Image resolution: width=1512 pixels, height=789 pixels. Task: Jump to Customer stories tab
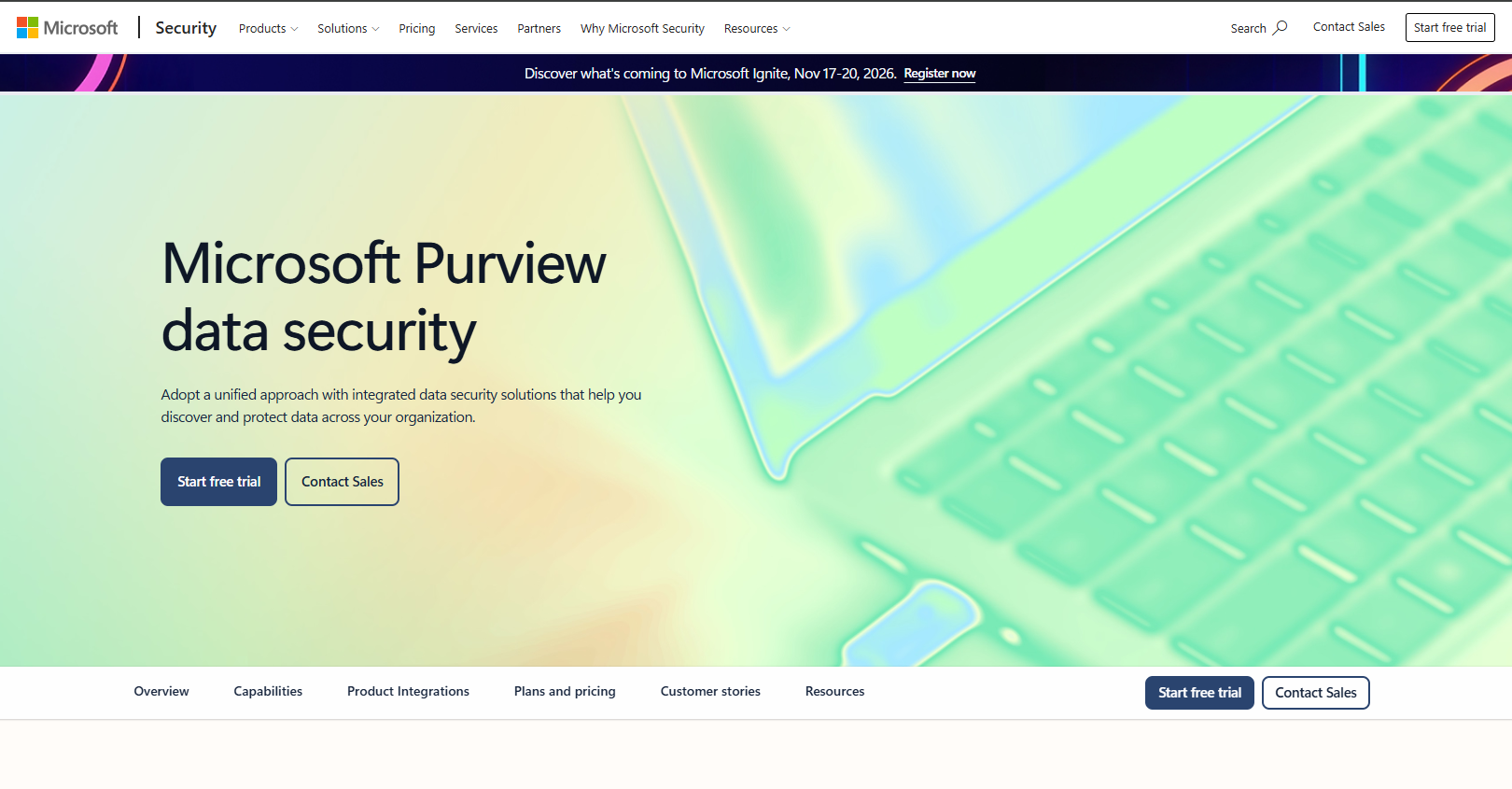[710, 692]
